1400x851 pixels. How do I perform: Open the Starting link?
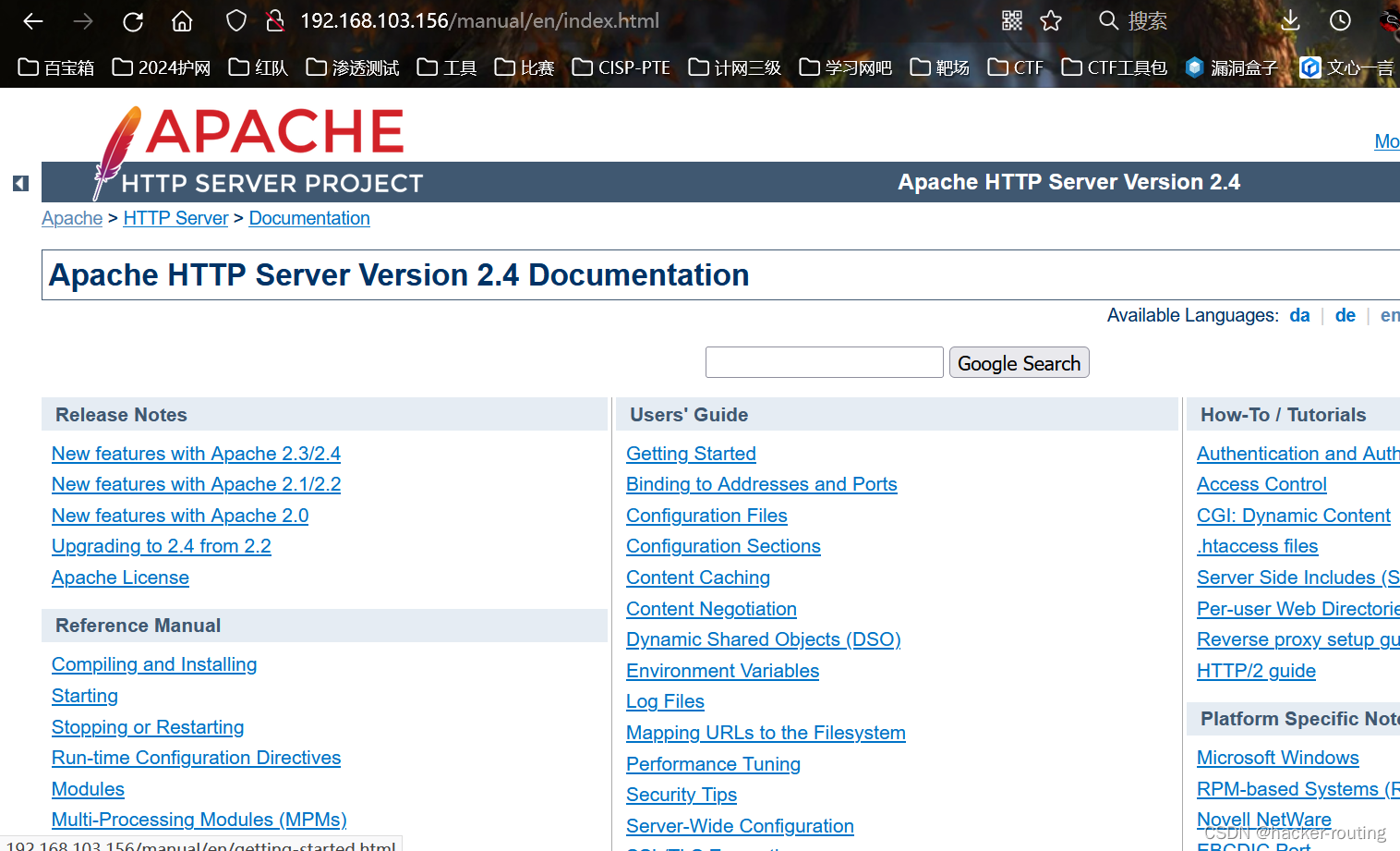85,696
